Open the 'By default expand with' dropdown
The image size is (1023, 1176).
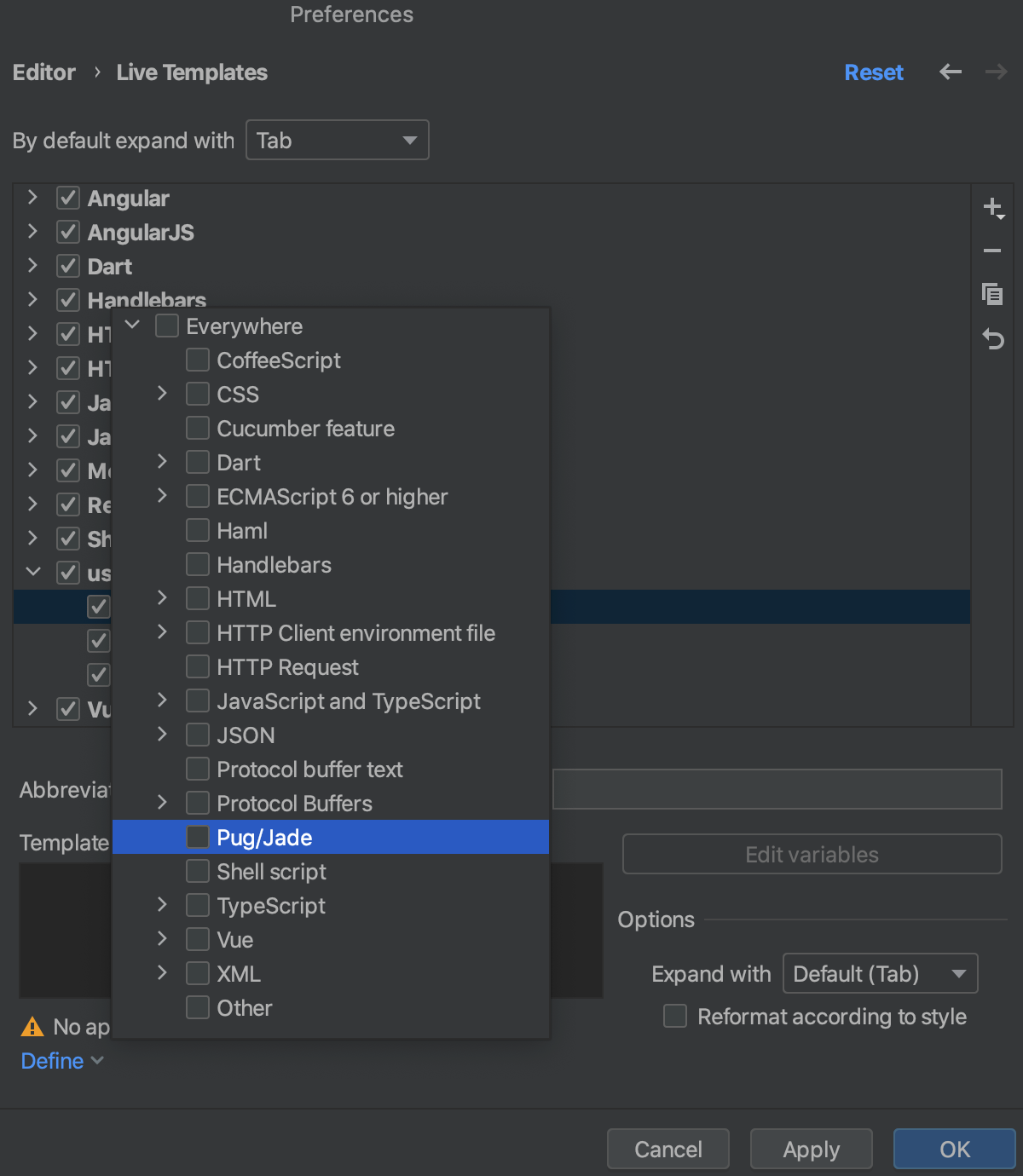337,140
